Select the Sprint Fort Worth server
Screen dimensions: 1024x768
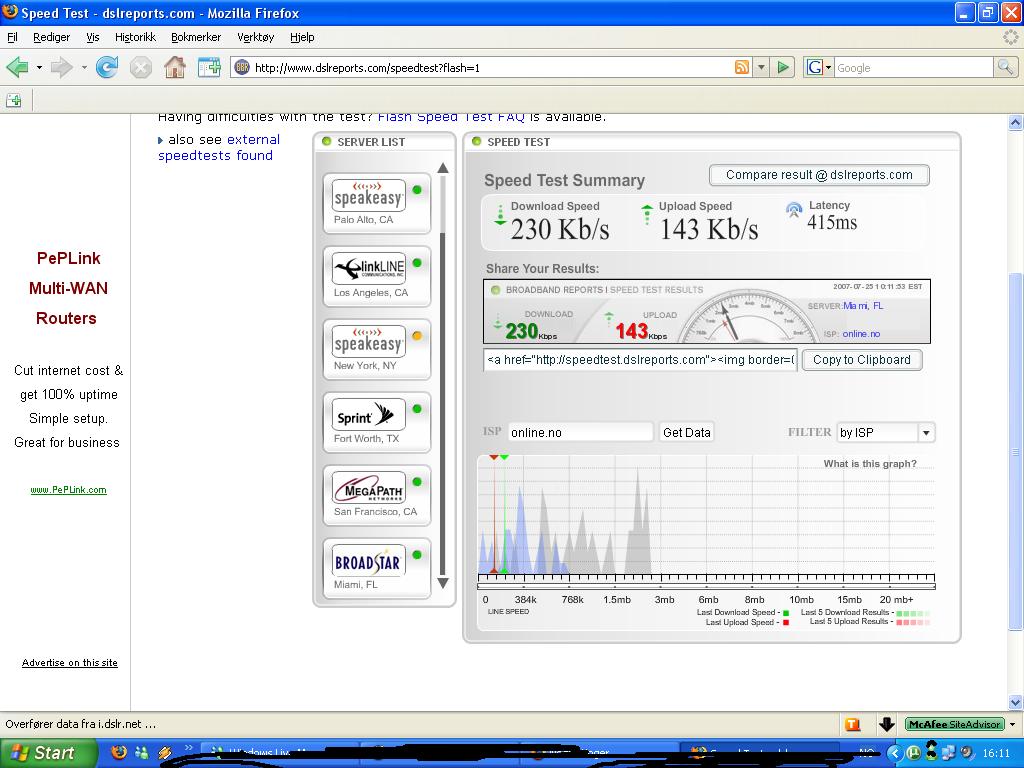click(377, 422)
